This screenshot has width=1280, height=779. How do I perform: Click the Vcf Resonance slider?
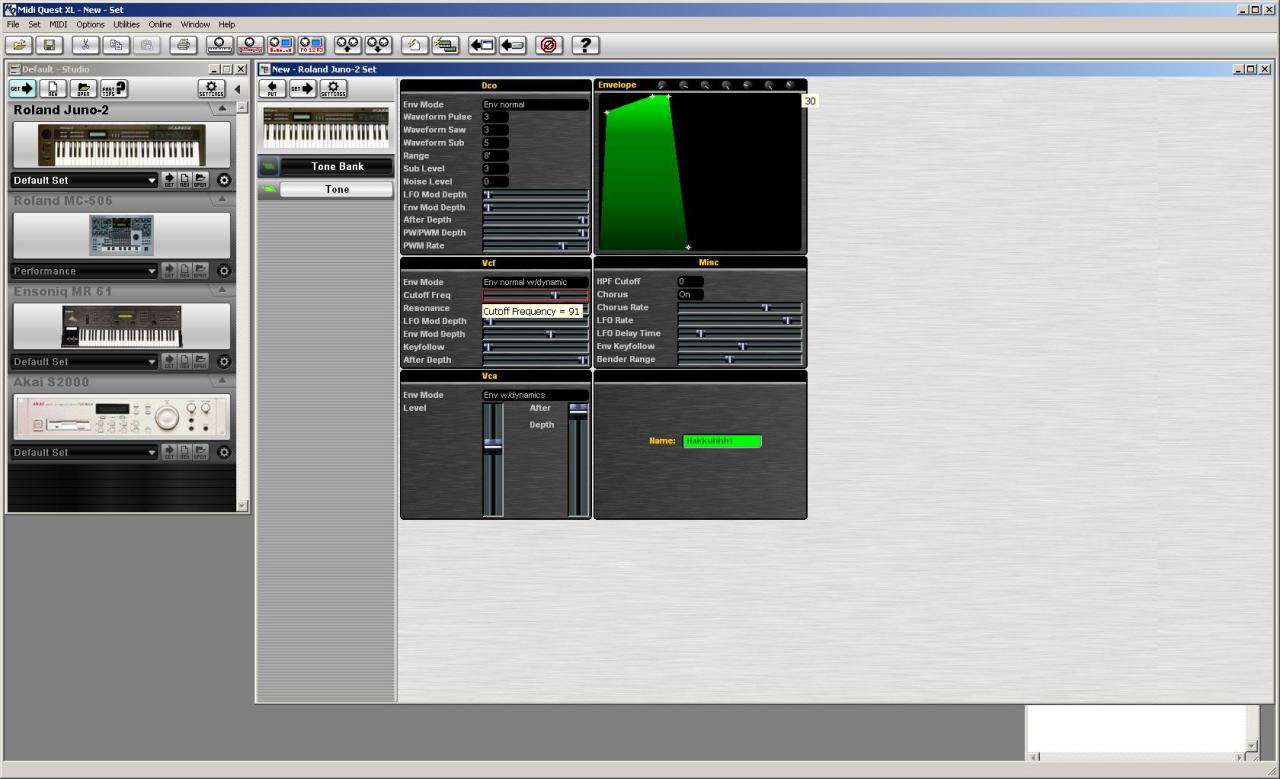535,308
